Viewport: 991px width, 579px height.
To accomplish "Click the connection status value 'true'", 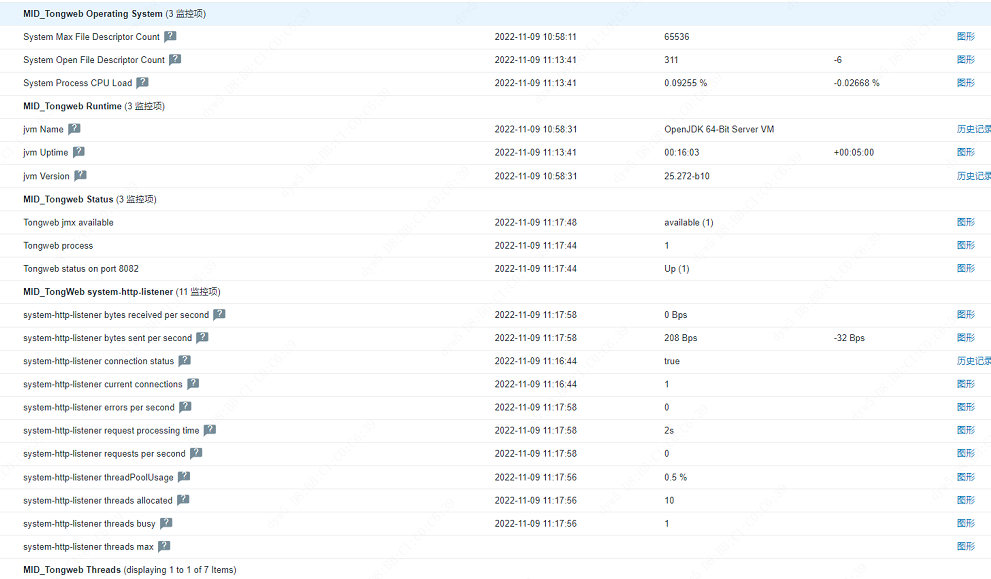I will coord(672,361).
